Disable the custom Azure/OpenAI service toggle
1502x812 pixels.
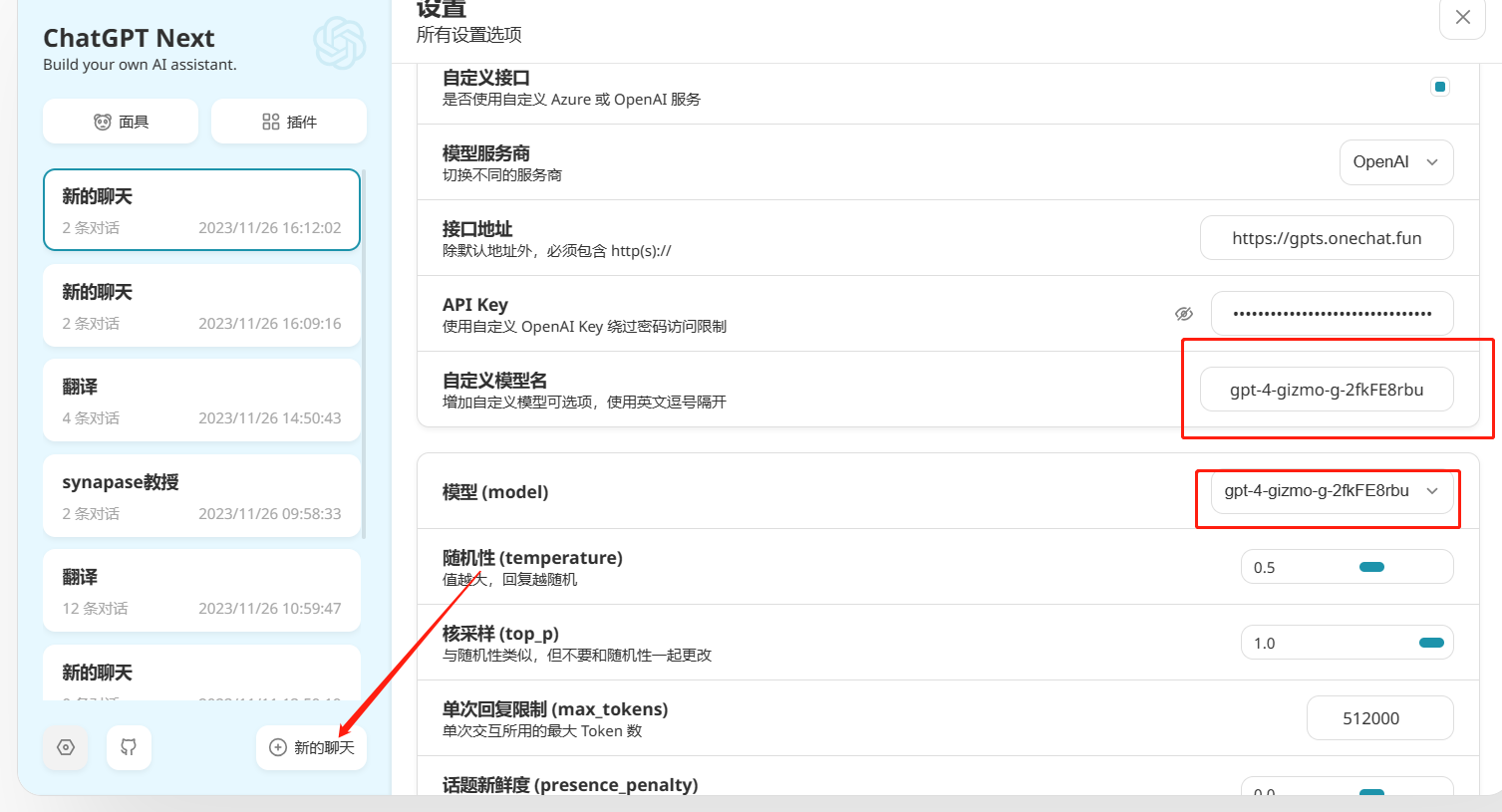pyautogui.click(x=1439, y=87)
